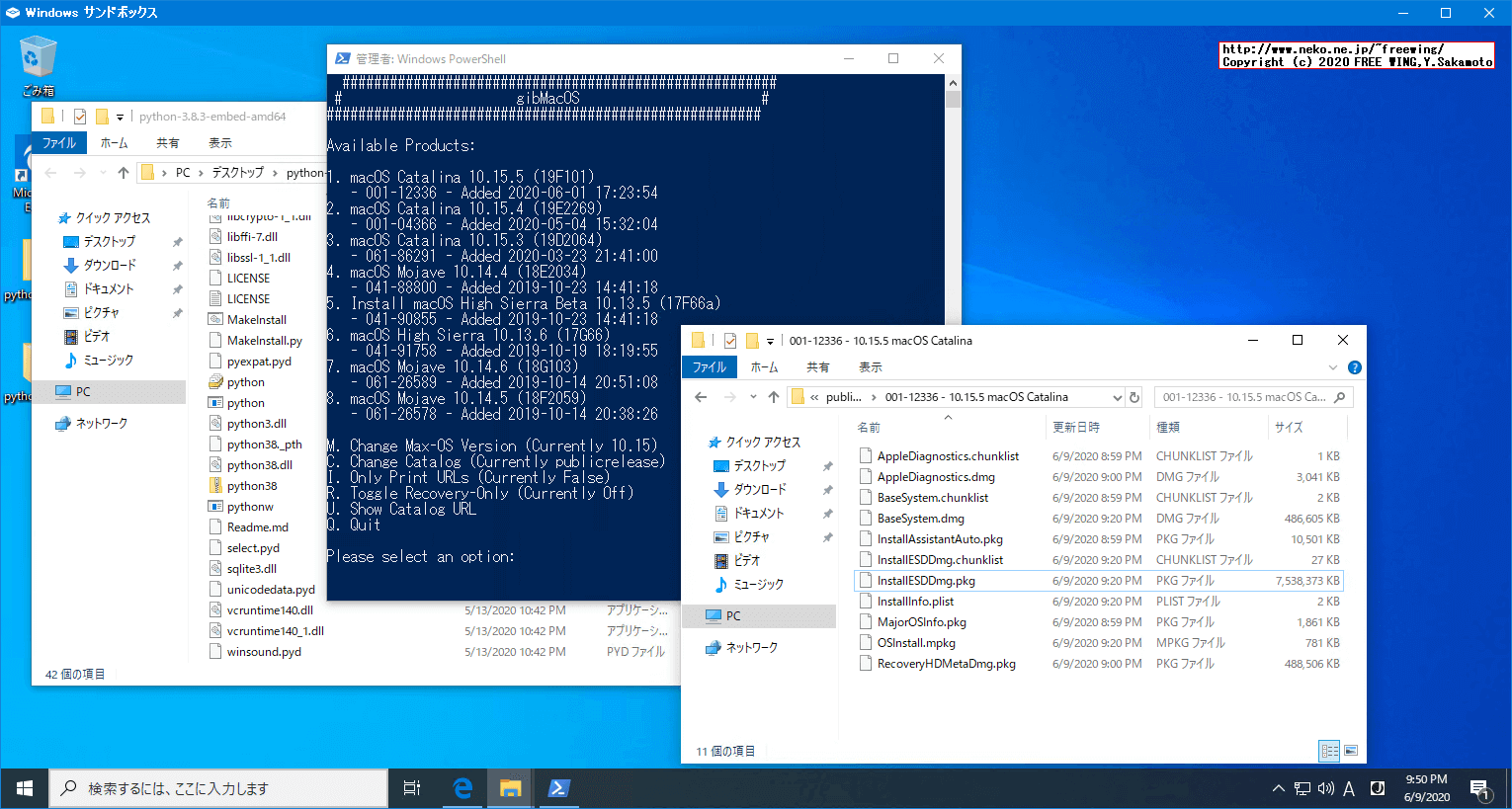The width and height of the screenshot is (1512, 809).
Task: Open Explorer help question mark icon
Action: (x=1354, y=367)
